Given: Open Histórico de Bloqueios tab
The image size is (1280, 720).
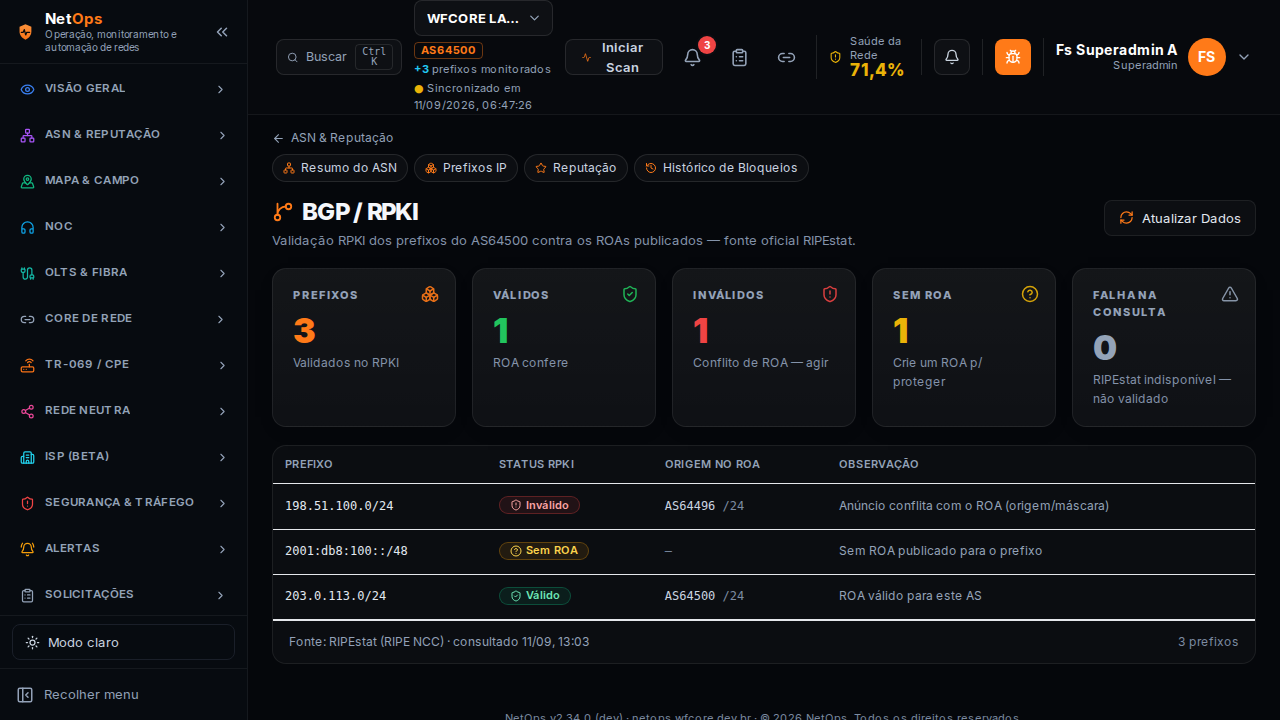Looking at the screenshot, I should tap(721, 168).
